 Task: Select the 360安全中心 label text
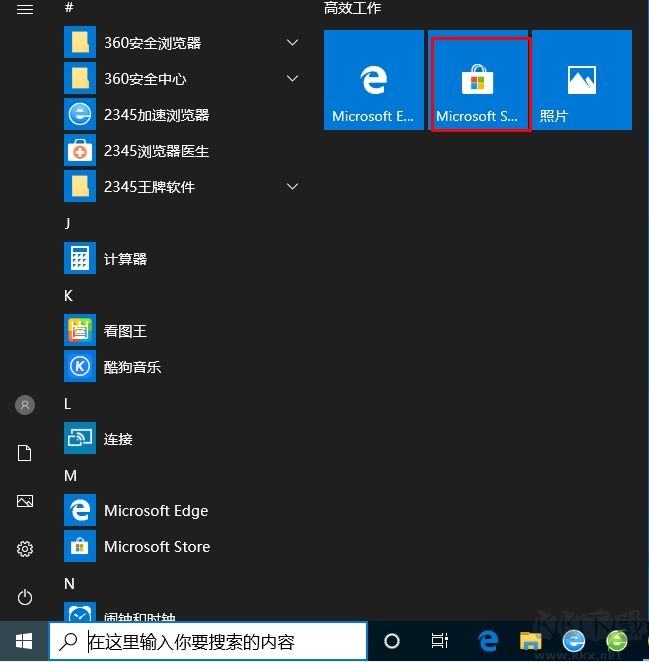[x=145, y=79]
